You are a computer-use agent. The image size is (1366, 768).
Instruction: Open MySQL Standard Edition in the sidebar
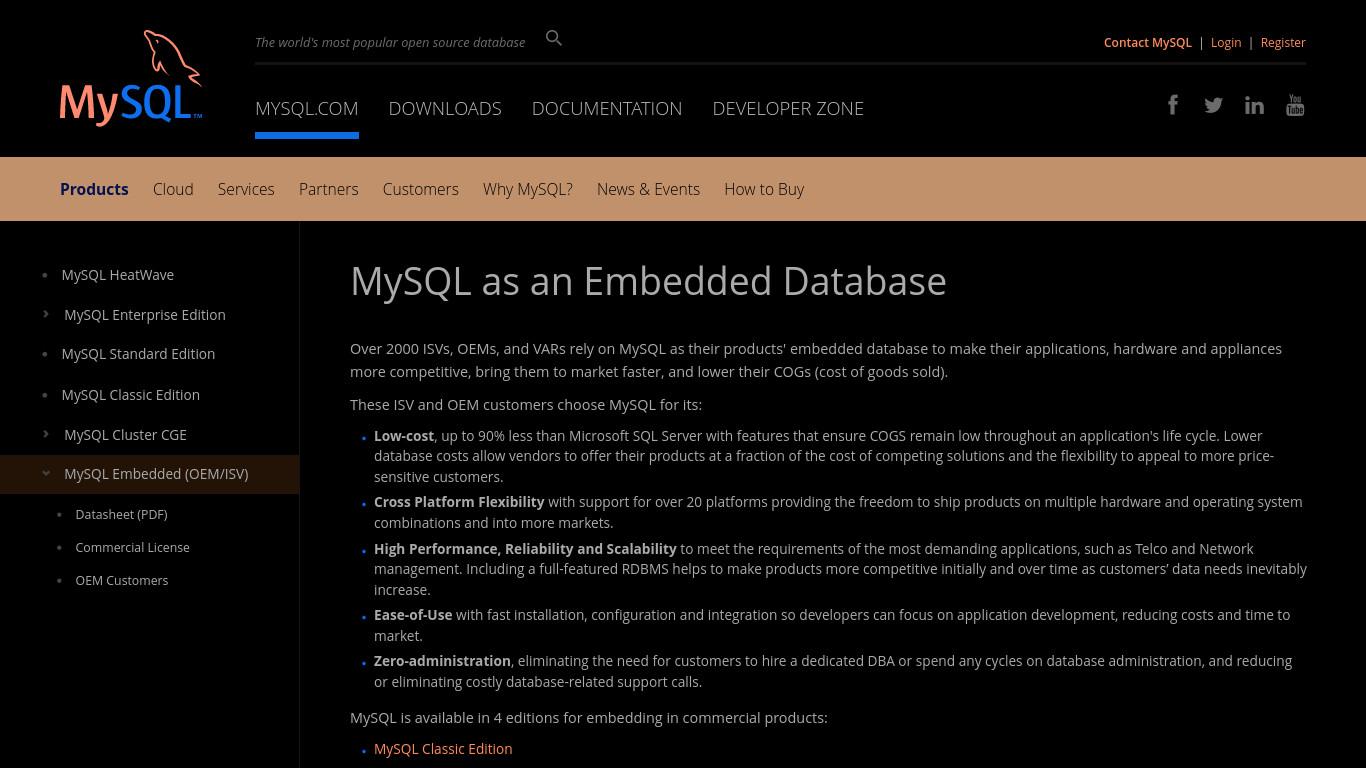tap(138, 353)
